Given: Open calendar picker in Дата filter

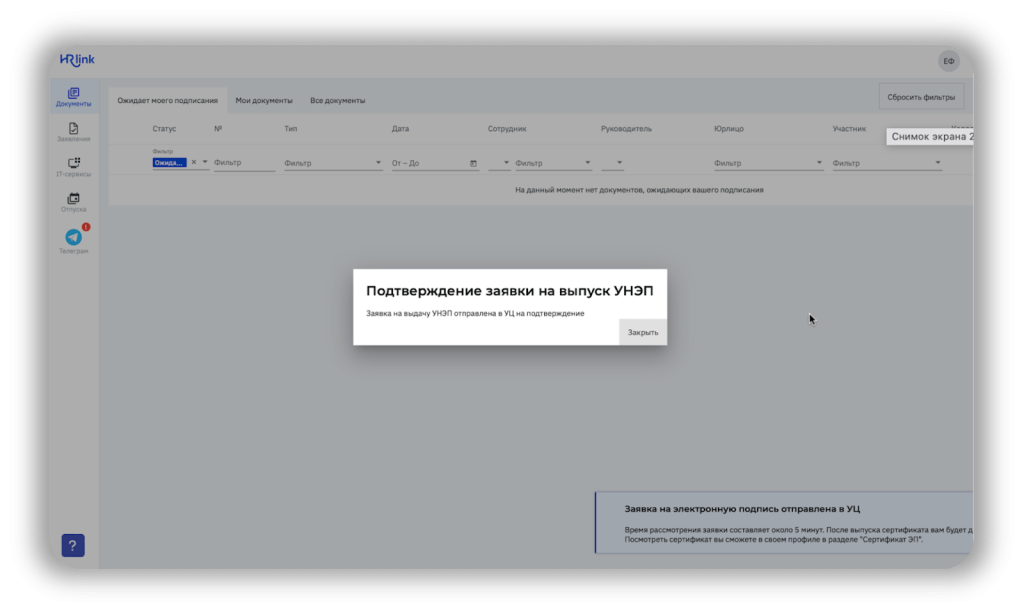Looking at the screenshot, I should (x=472, y=162).
